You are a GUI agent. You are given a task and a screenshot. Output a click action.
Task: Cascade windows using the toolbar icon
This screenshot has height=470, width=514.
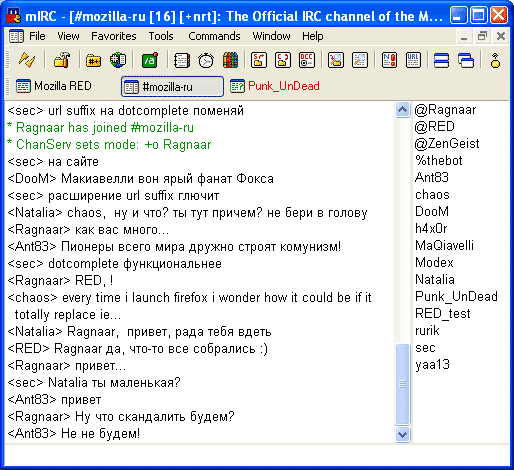[466, 60]
